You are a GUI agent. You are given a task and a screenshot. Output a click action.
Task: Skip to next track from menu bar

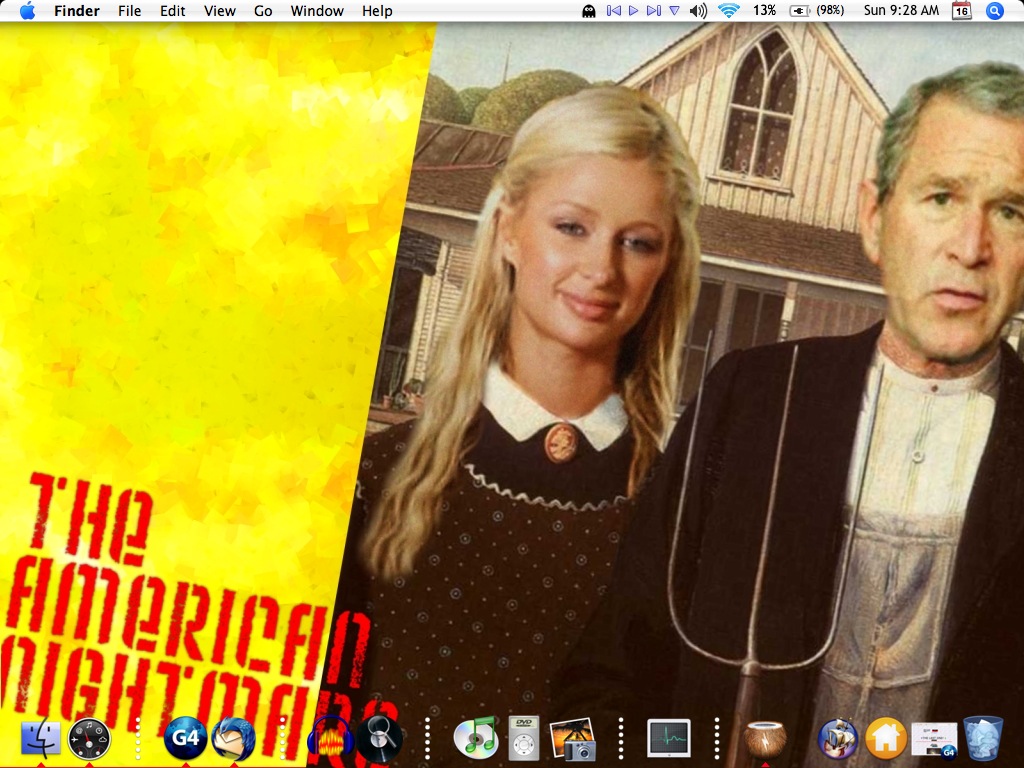click(x=653, y=10)
